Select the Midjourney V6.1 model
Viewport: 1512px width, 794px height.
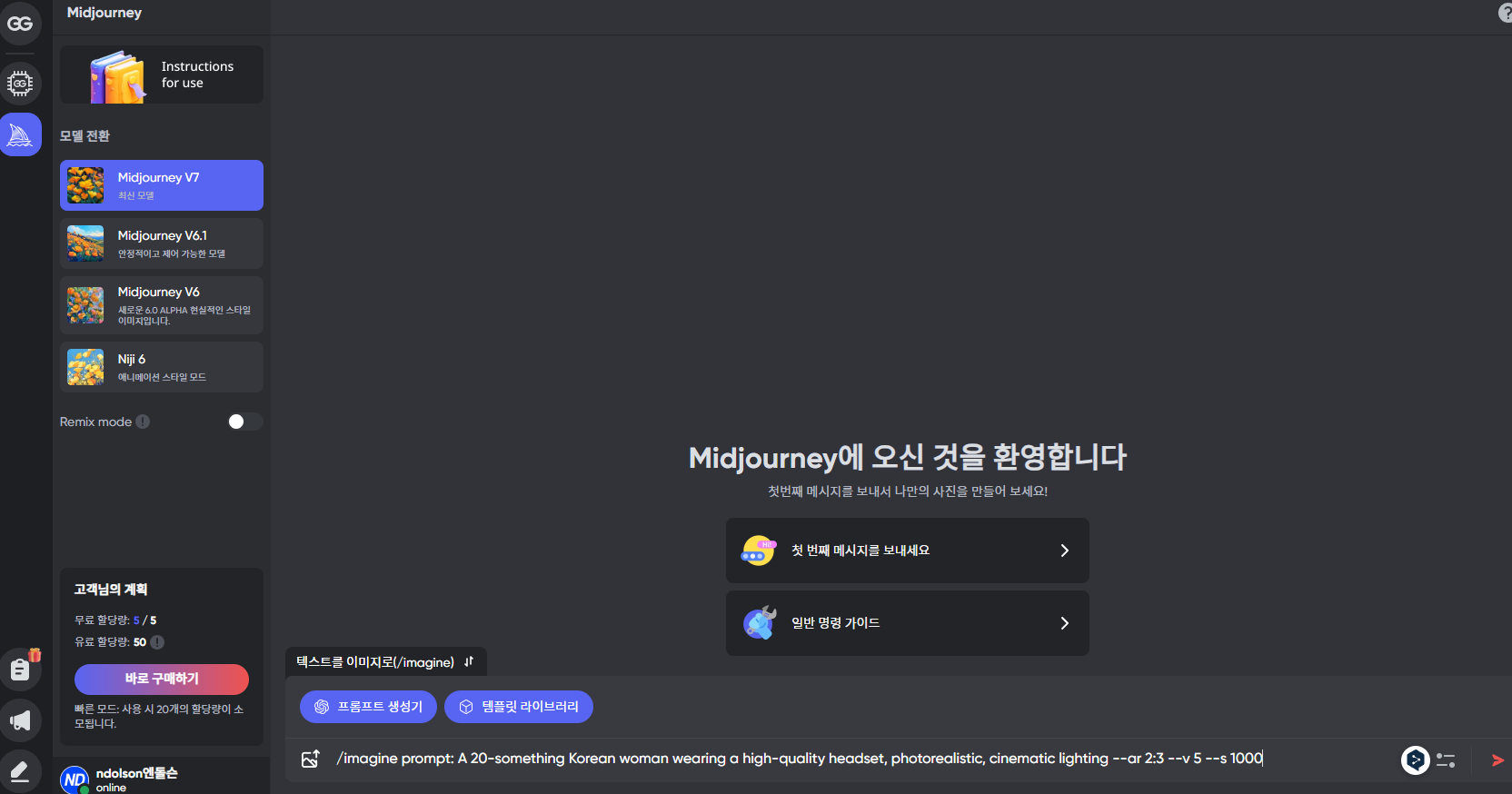pyautogui.click(x=162, y=243)
